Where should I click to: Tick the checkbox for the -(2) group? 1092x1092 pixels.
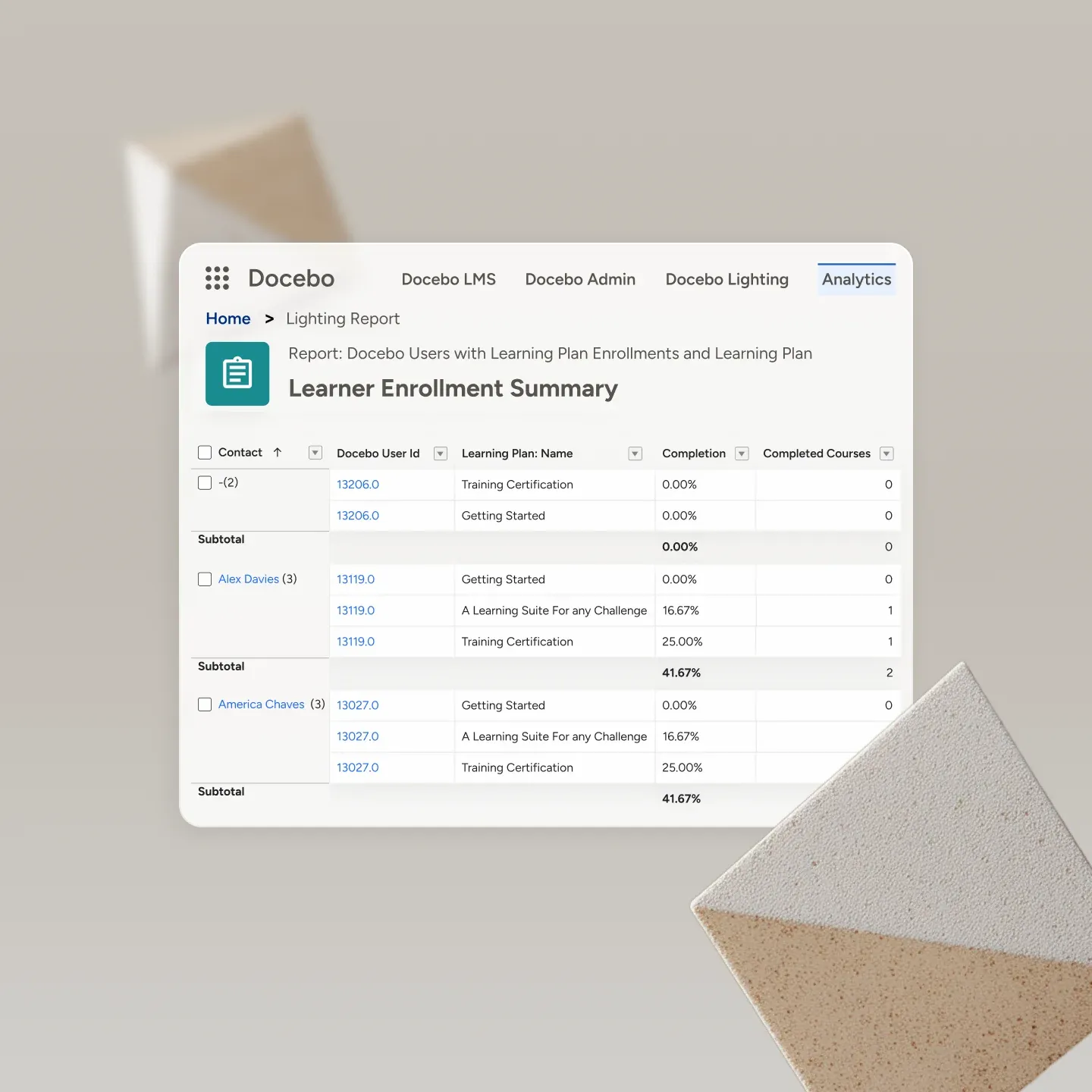coord(205,483)
